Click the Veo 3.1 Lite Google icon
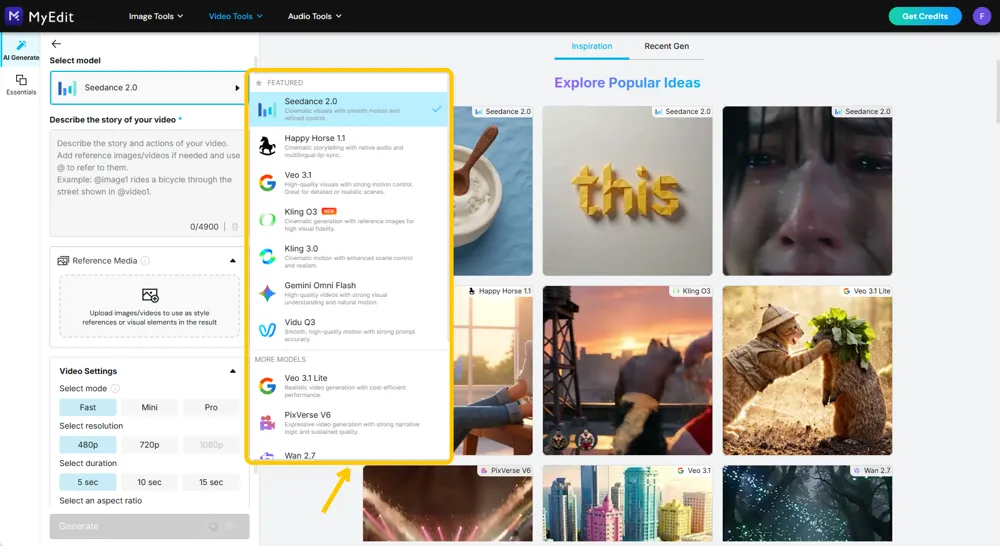The image size is (1000, 546). [x=267, y=385]
